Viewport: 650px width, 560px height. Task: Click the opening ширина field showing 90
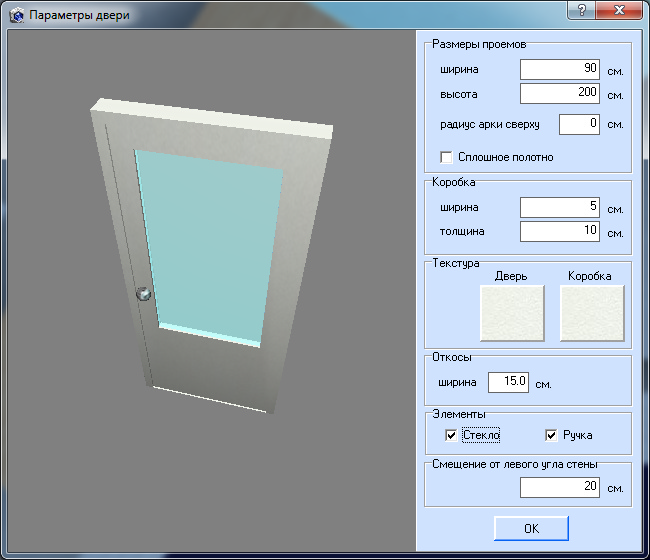[x=560, y=70]
